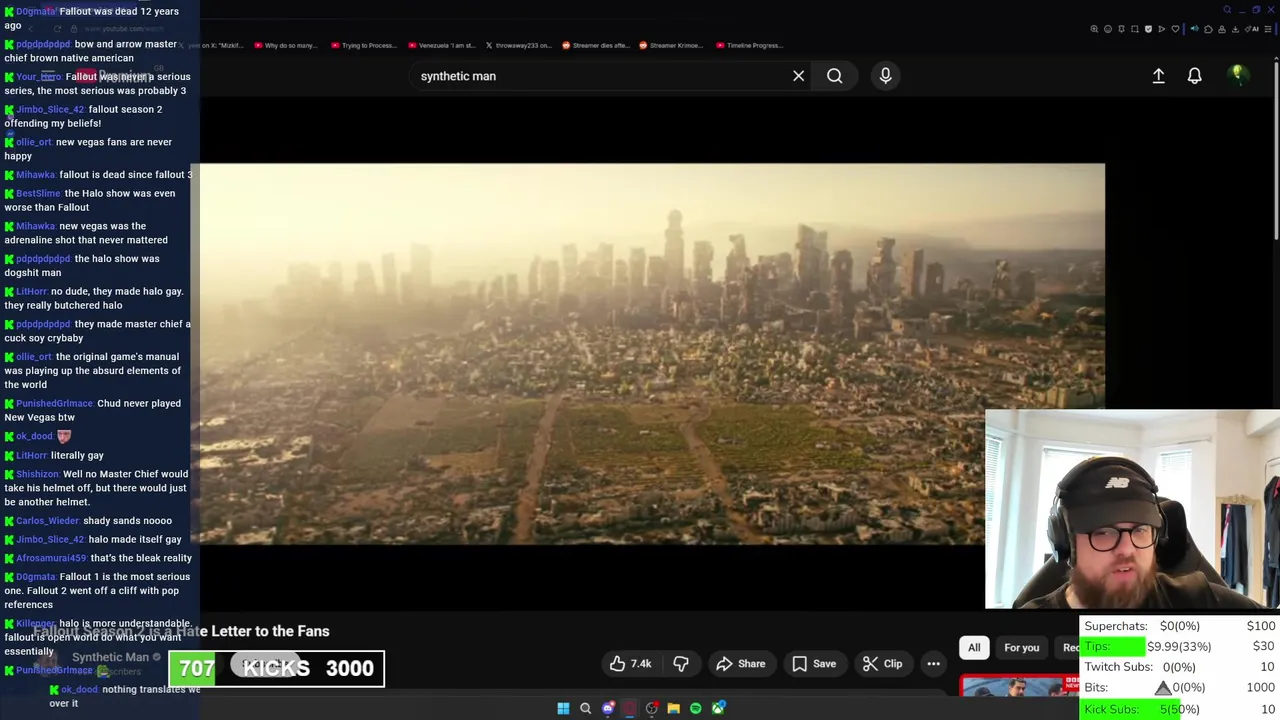Image resolution: width=1280 pixels, height=720 pixels.
Task: Start voice search with the microphone icon
Action: 885,76
